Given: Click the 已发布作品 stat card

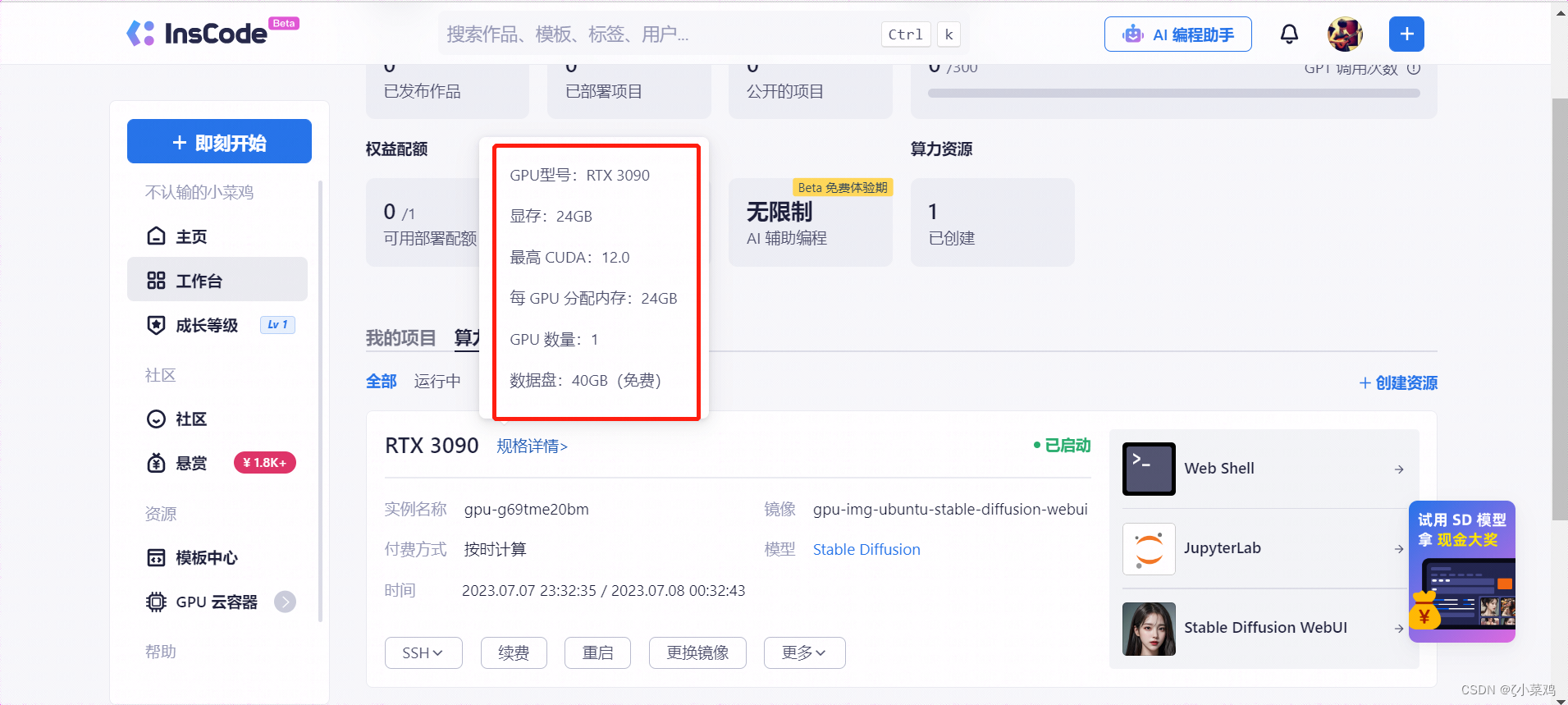Looking at the screenshot, I should coord(447,91).
